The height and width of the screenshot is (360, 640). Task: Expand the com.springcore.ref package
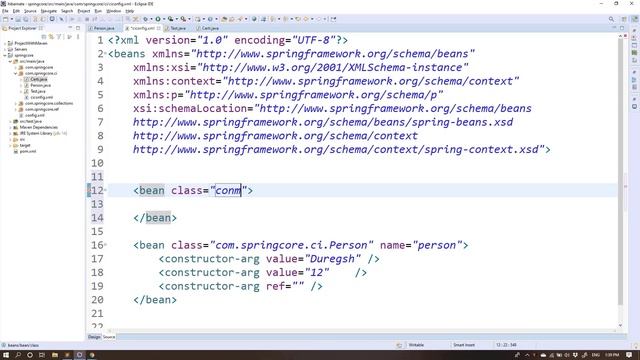point(16,109)
